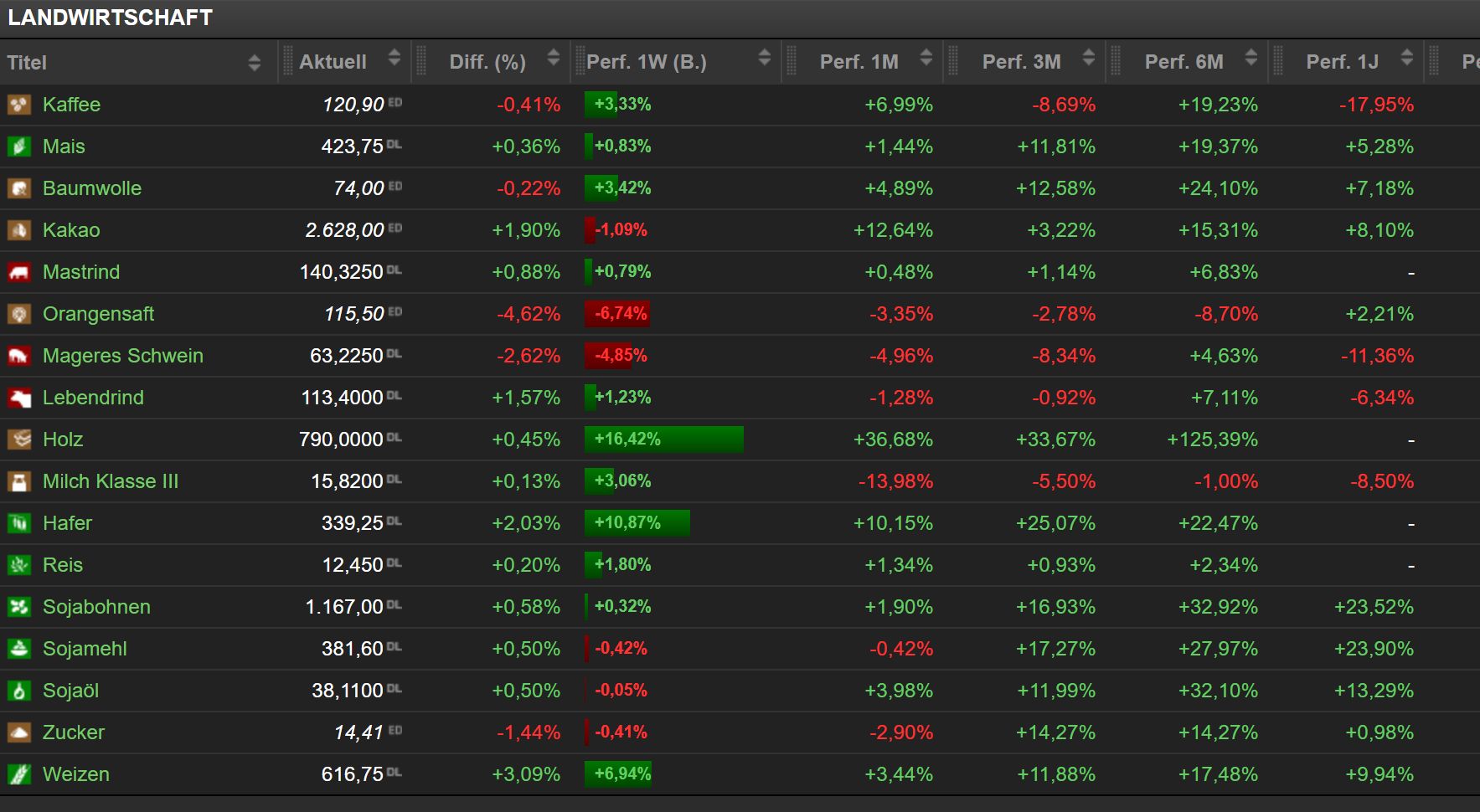Click the sugar pile icon beside Zucker

point(19,732)
